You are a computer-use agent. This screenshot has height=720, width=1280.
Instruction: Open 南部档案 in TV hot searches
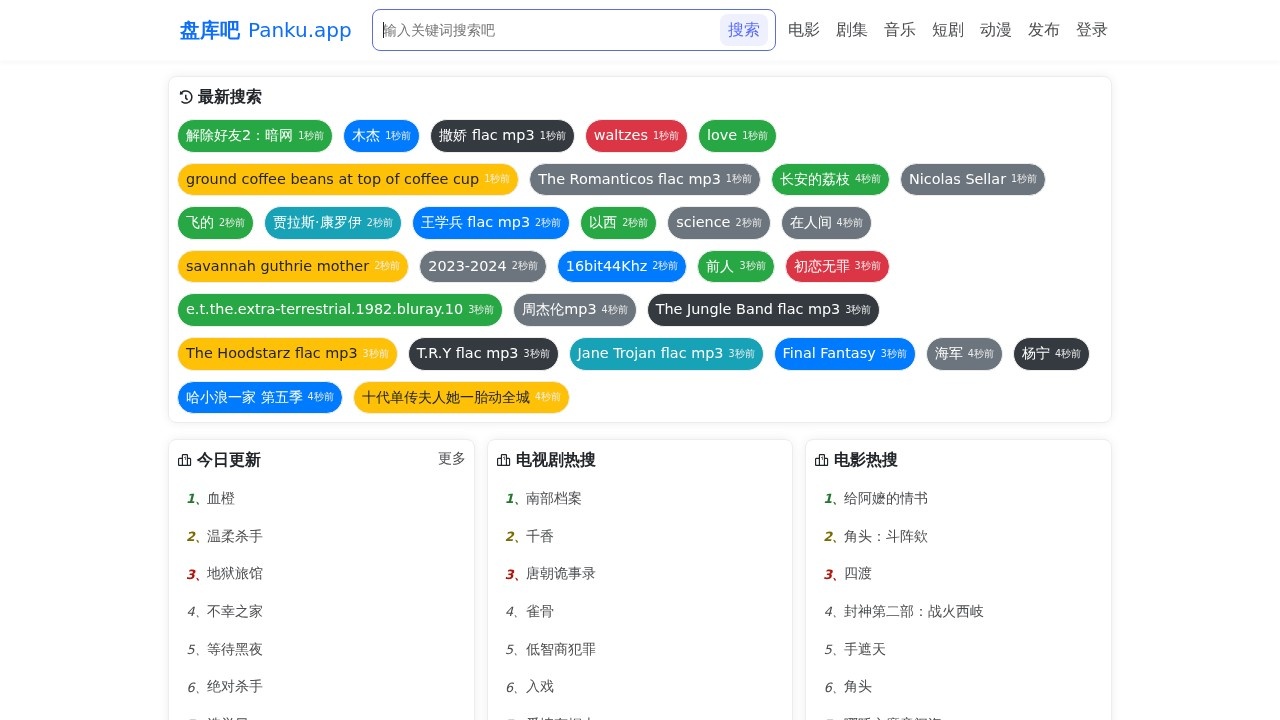pos(554,498)
